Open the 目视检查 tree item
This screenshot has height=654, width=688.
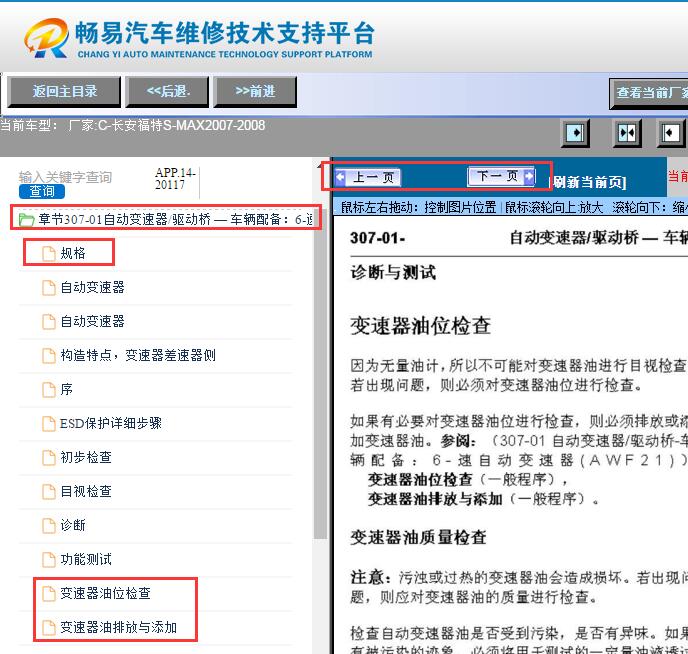point(86,491)
